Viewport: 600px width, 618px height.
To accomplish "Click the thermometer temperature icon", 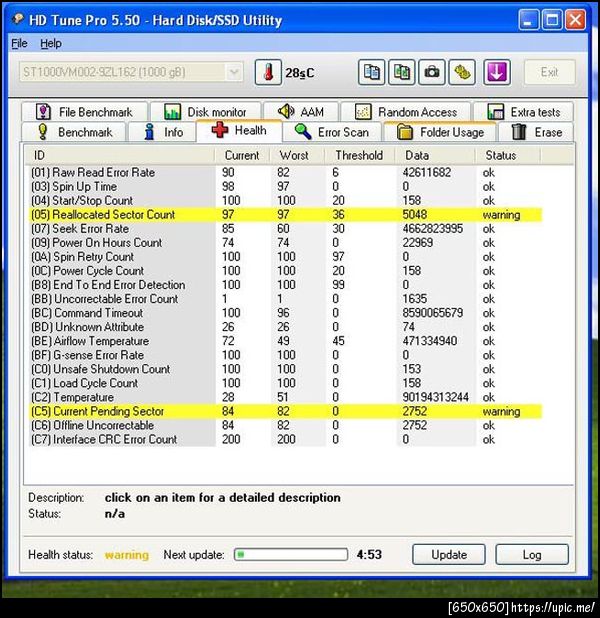I will [268, 73].
